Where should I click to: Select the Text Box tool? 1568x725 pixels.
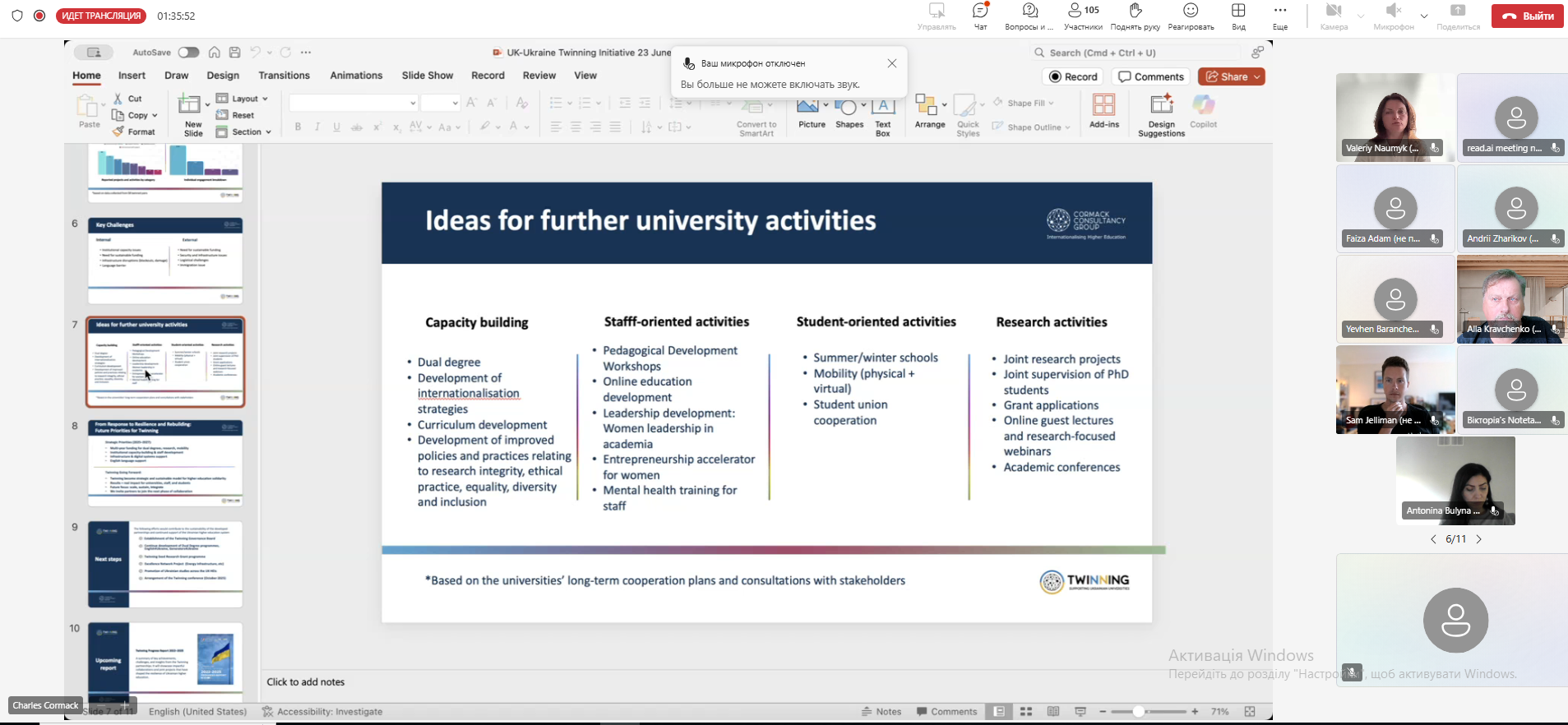pyautogui.click(x=883, y=116)
